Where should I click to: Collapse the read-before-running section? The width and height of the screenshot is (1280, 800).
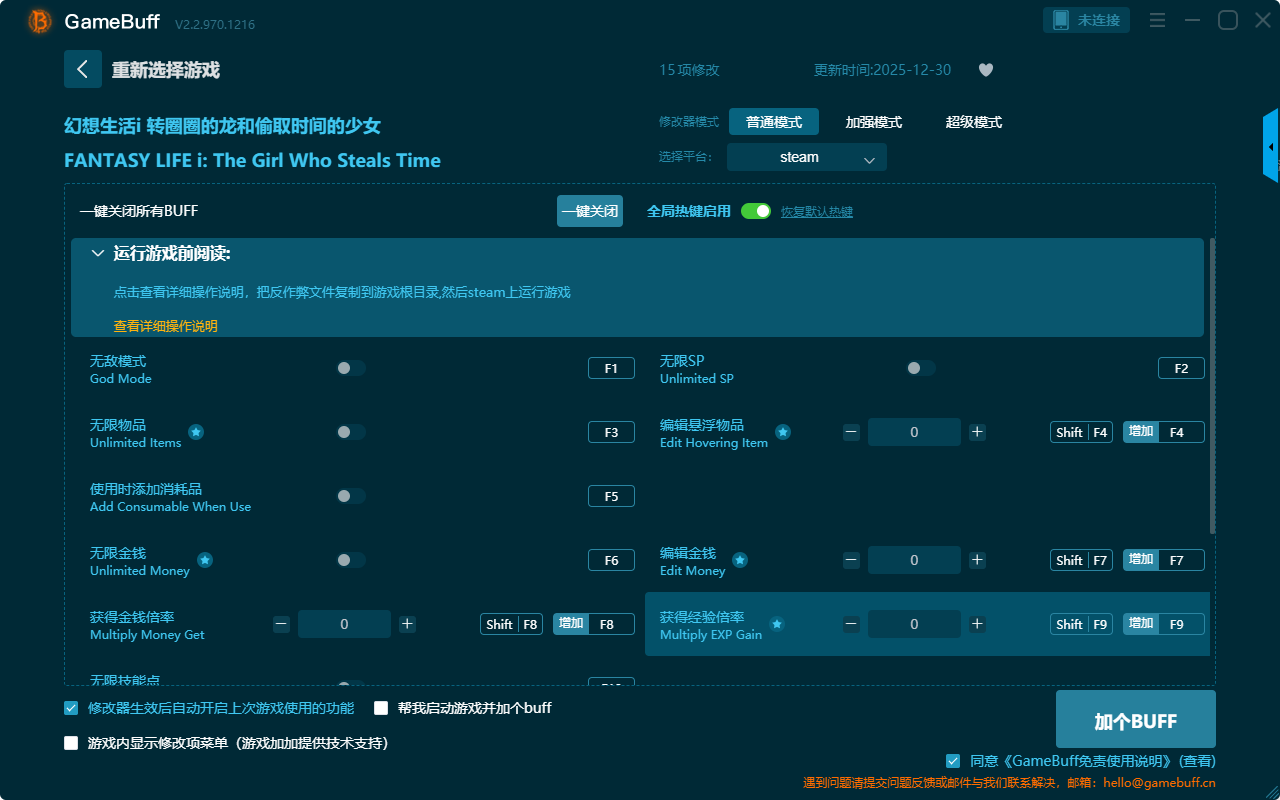point(98,254)
